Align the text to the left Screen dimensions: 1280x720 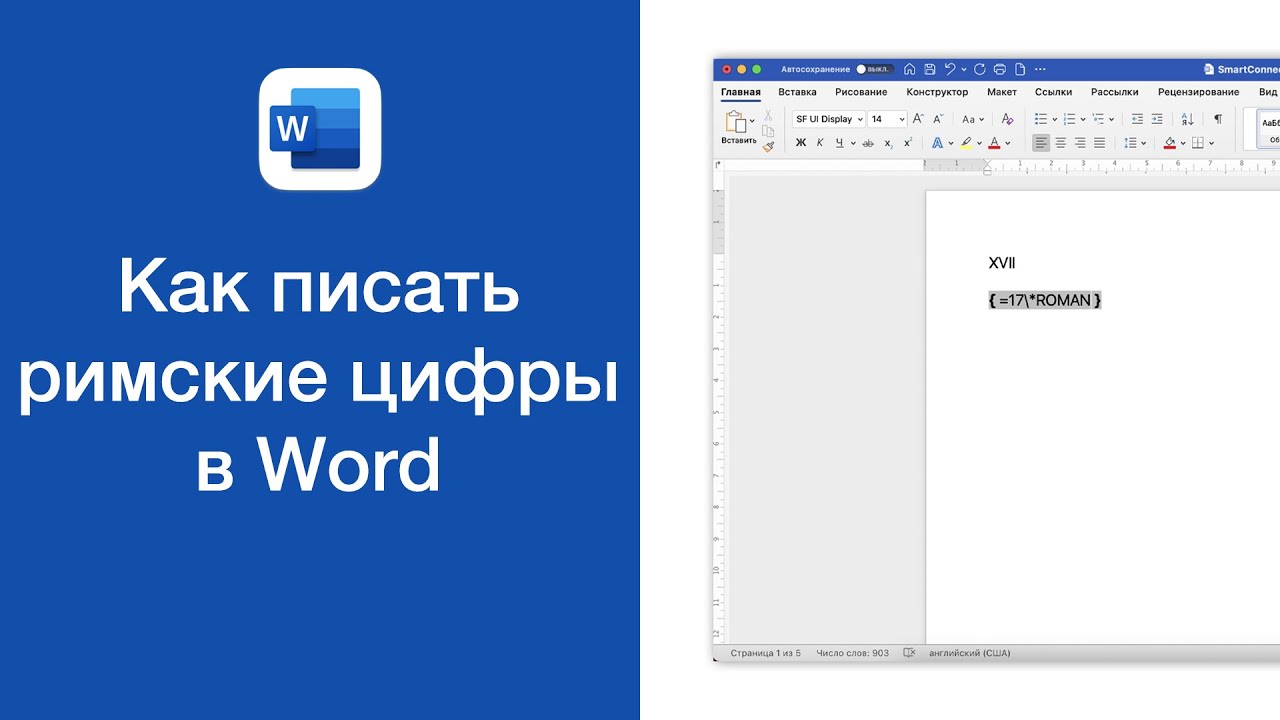[x=1041, y=143]
